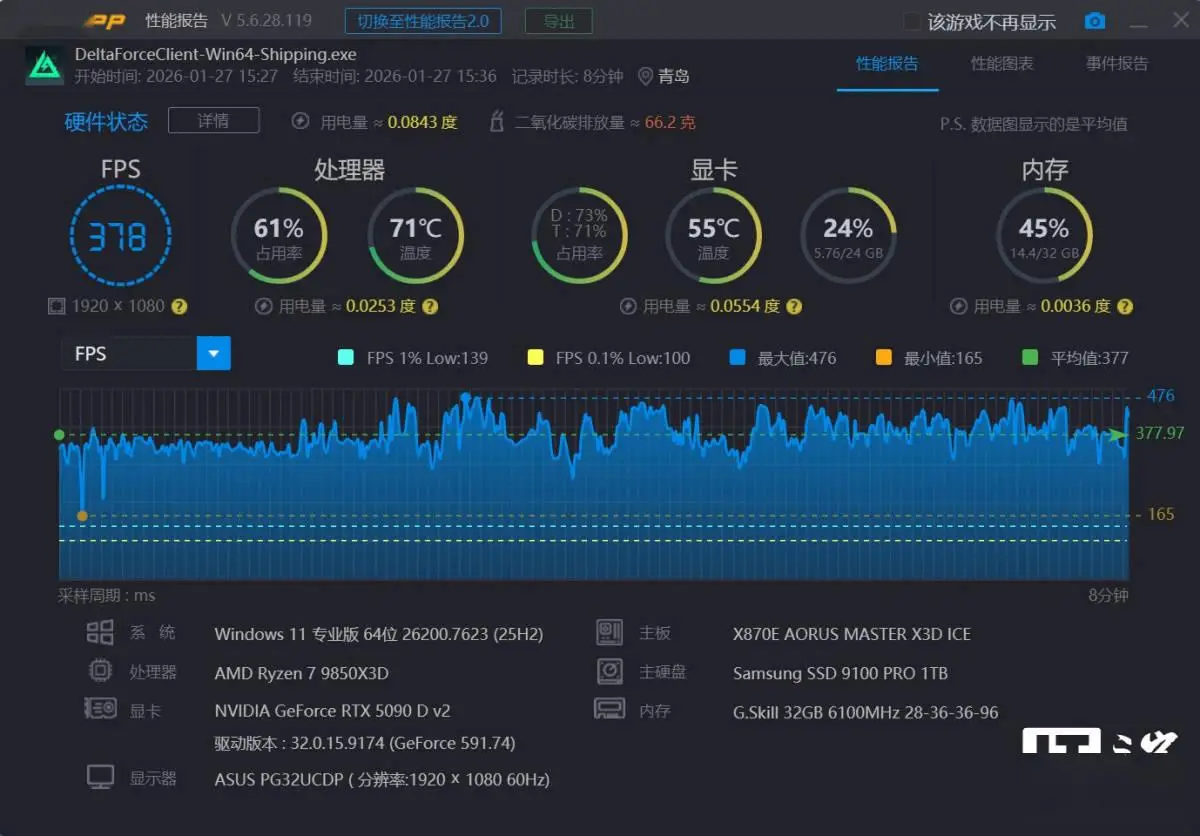Click the monitor icon next to ASUS PG32UCDP
The height and width of the screenshot is (836, 1200).
(x=100, y=776)
